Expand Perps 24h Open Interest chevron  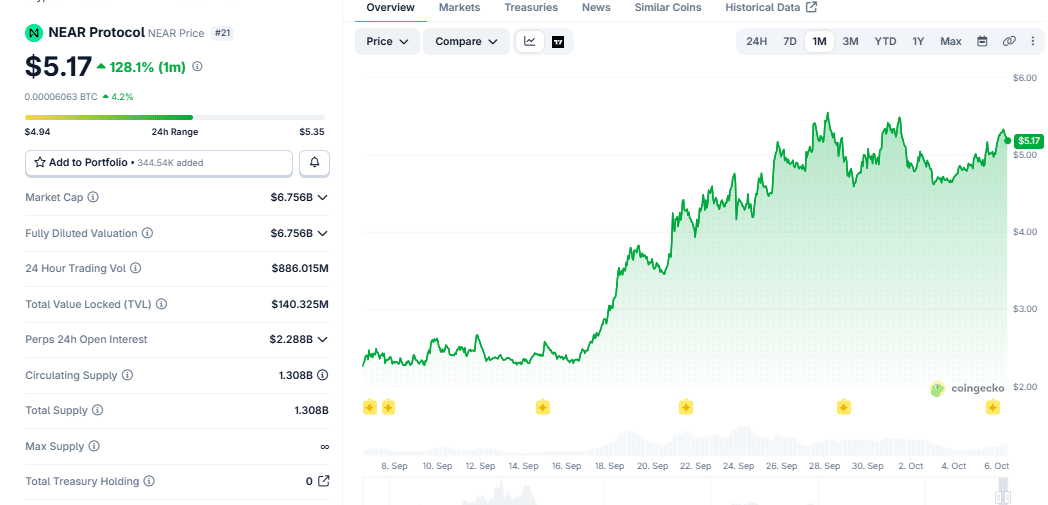point(323,339)
